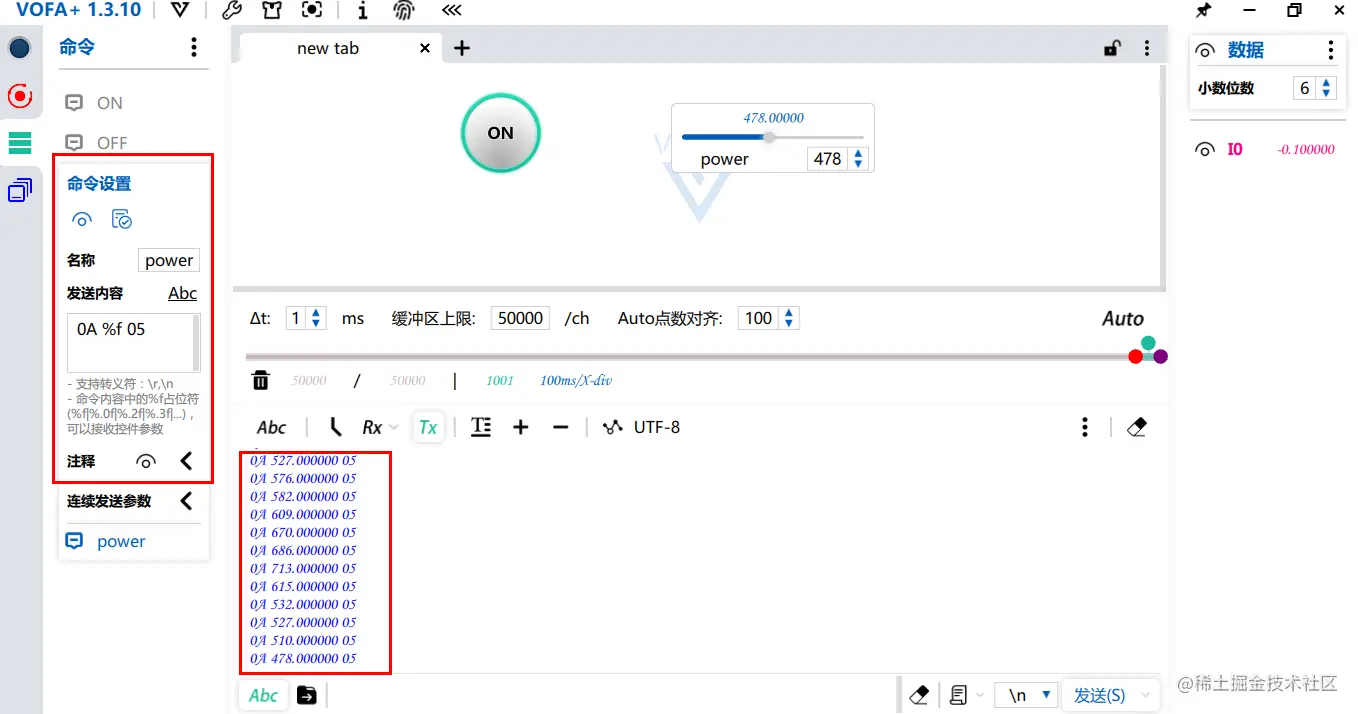Decrease font size with minus icon
Screen dimensions: 1358x714
pos(560,427)
